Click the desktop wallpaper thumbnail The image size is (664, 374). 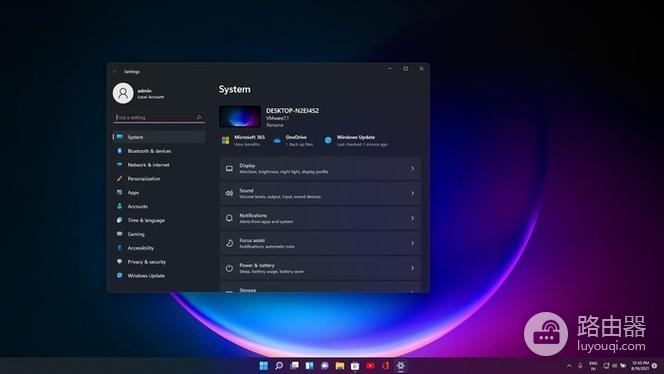point(240,116)
